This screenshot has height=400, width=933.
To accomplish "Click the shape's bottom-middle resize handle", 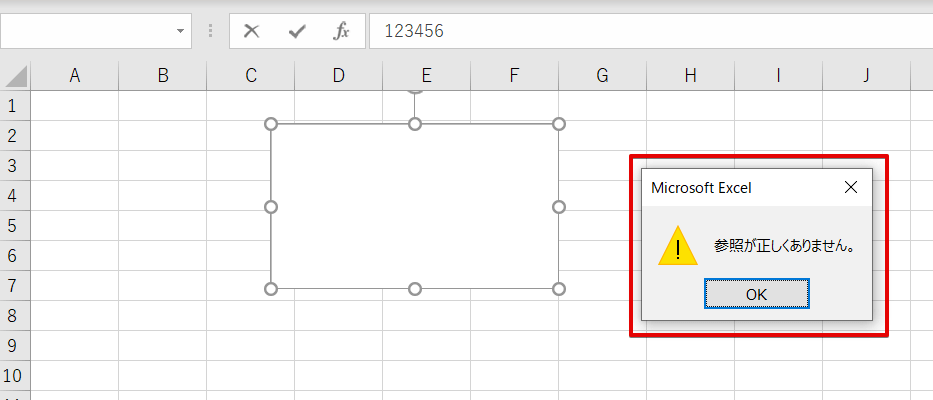I will [415, 289].
